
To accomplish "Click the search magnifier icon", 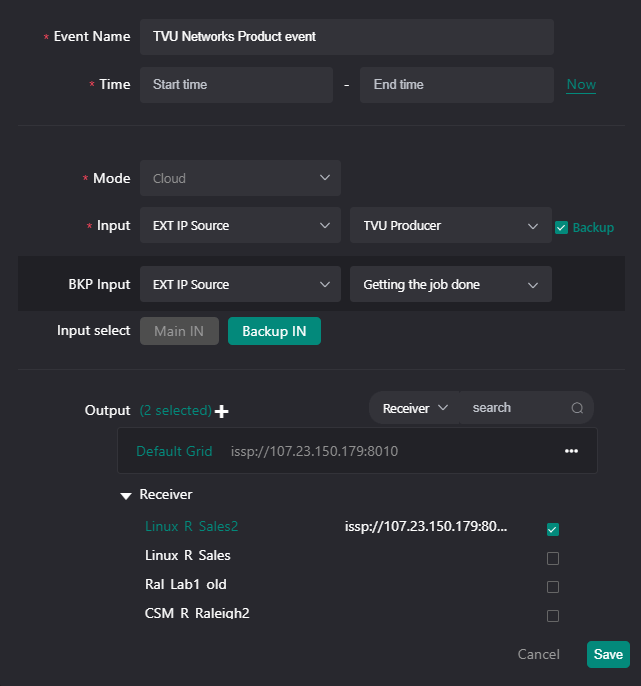I will pos(577,408).
